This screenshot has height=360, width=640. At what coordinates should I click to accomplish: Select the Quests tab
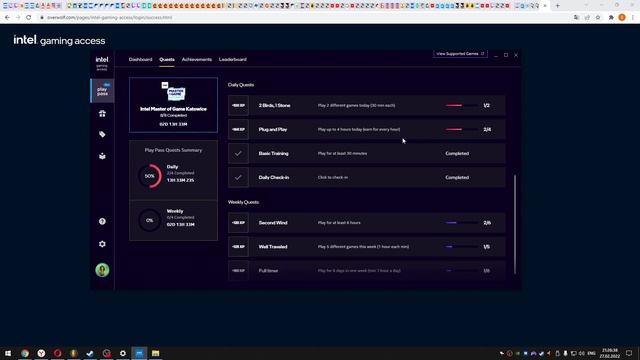tap(167, 60)
